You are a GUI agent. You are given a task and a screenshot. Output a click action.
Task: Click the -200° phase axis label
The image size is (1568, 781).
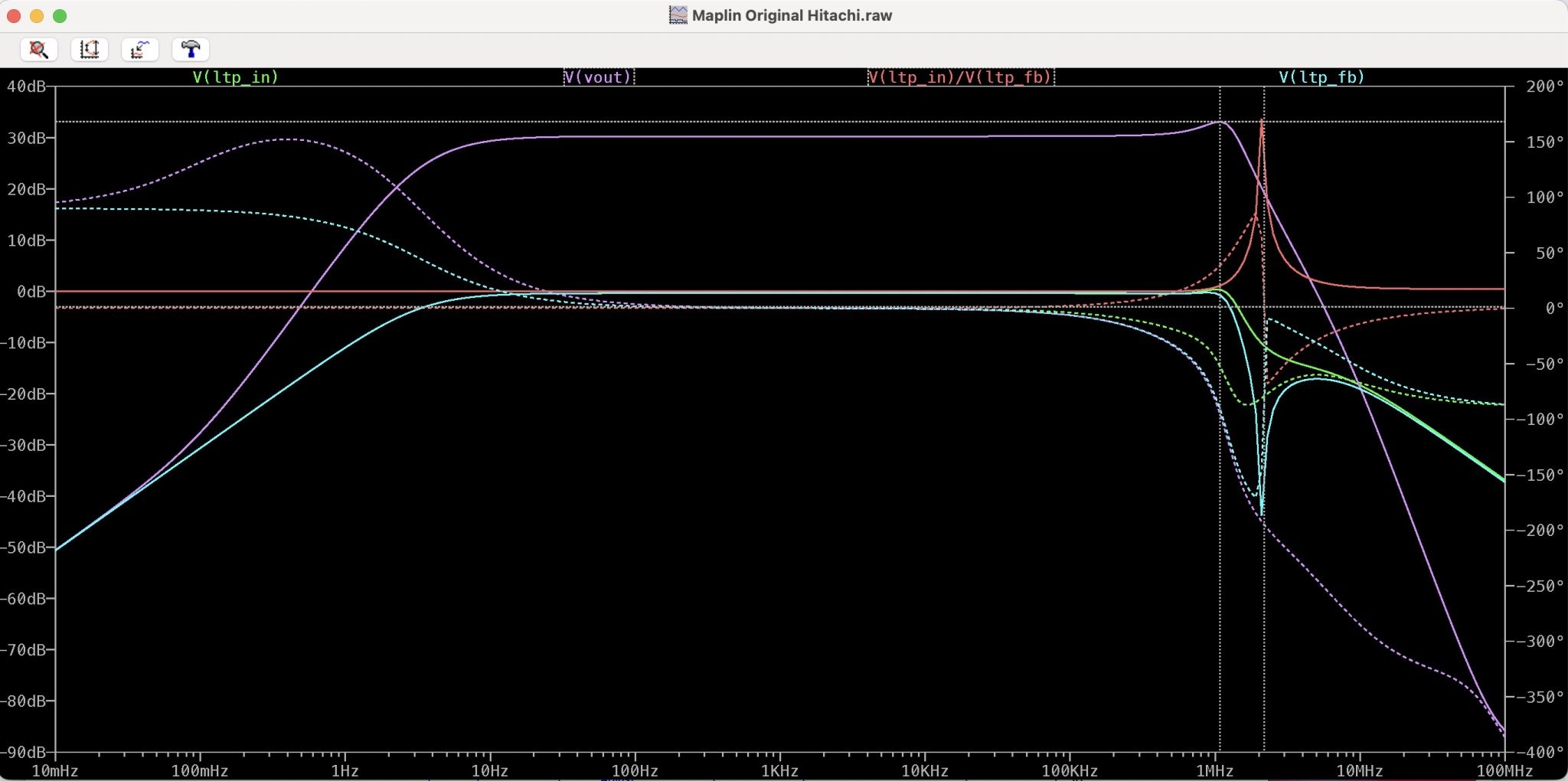coord(1540,531)
